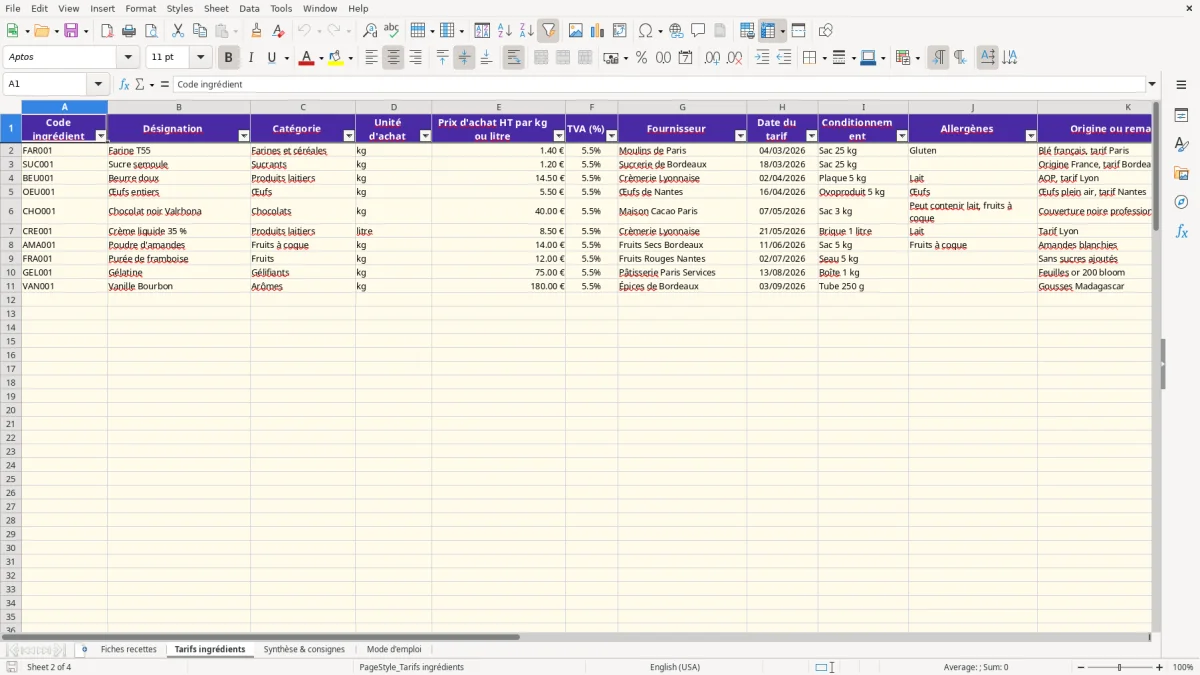Click the Insert Comment icon
The width and height of the screenshot is (1200, 675).
698,31
